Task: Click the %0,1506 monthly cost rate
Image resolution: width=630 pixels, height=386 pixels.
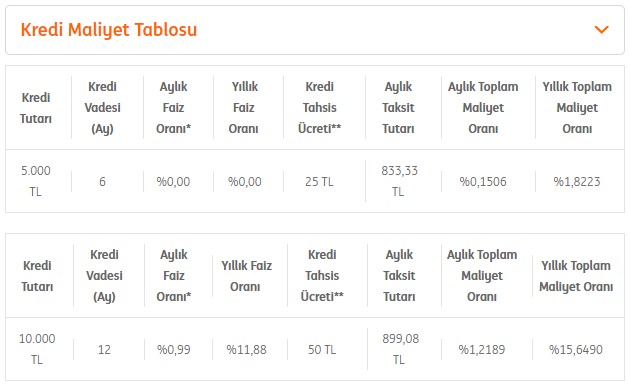Action: [x=483, y=182]
